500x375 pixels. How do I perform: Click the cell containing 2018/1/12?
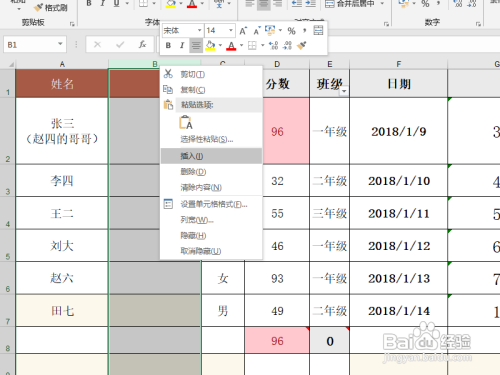(399, 246)
